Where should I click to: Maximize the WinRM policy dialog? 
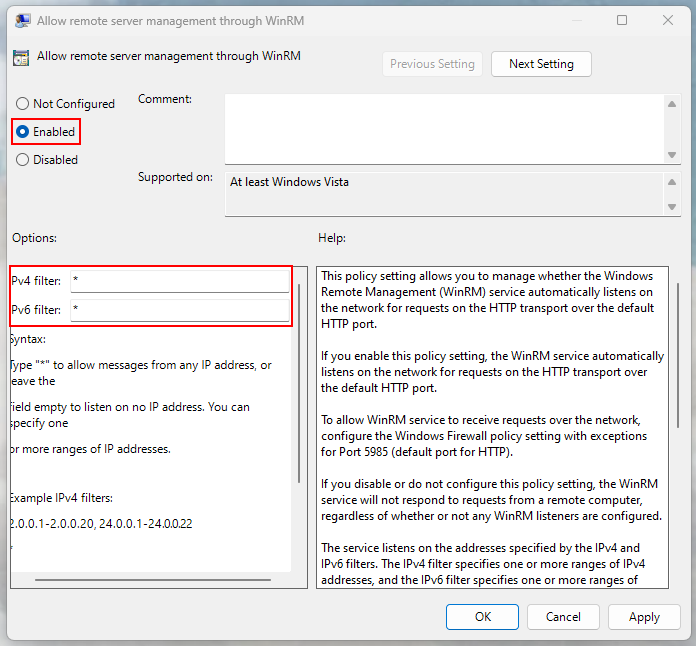pos(622,20)
